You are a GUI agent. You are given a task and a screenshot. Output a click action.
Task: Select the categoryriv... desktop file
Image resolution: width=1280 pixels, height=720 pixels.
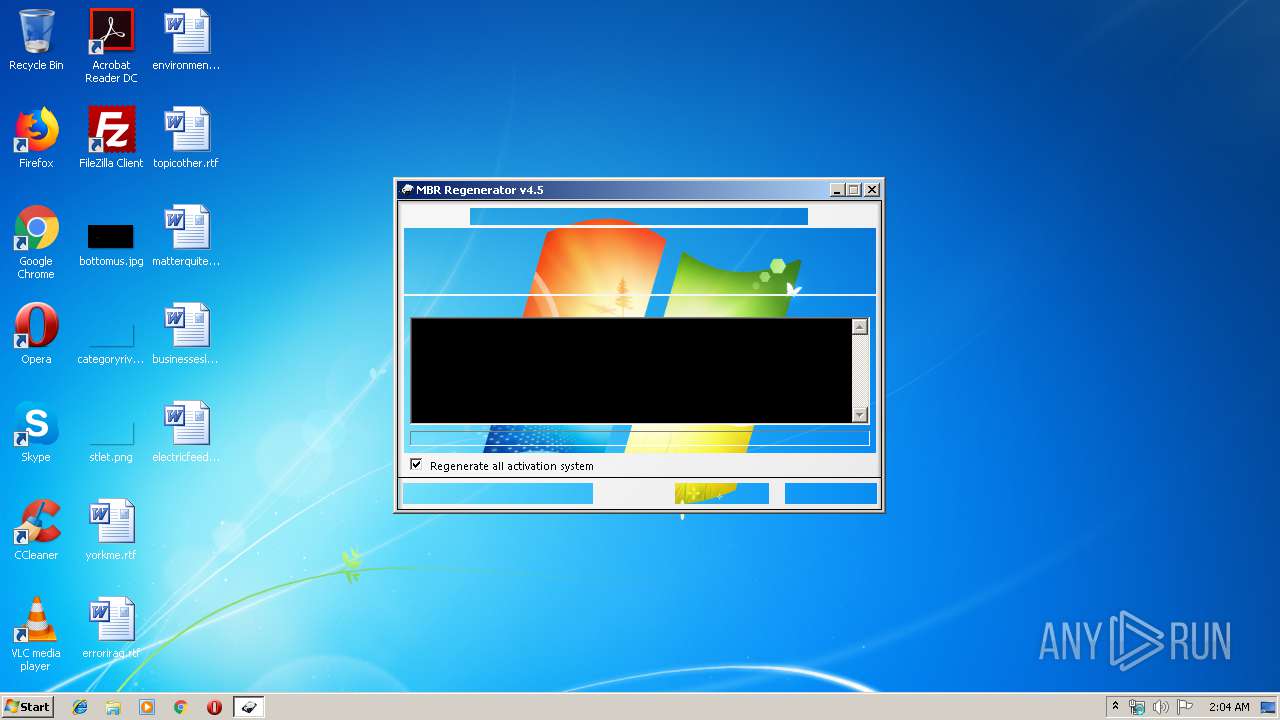111,342
